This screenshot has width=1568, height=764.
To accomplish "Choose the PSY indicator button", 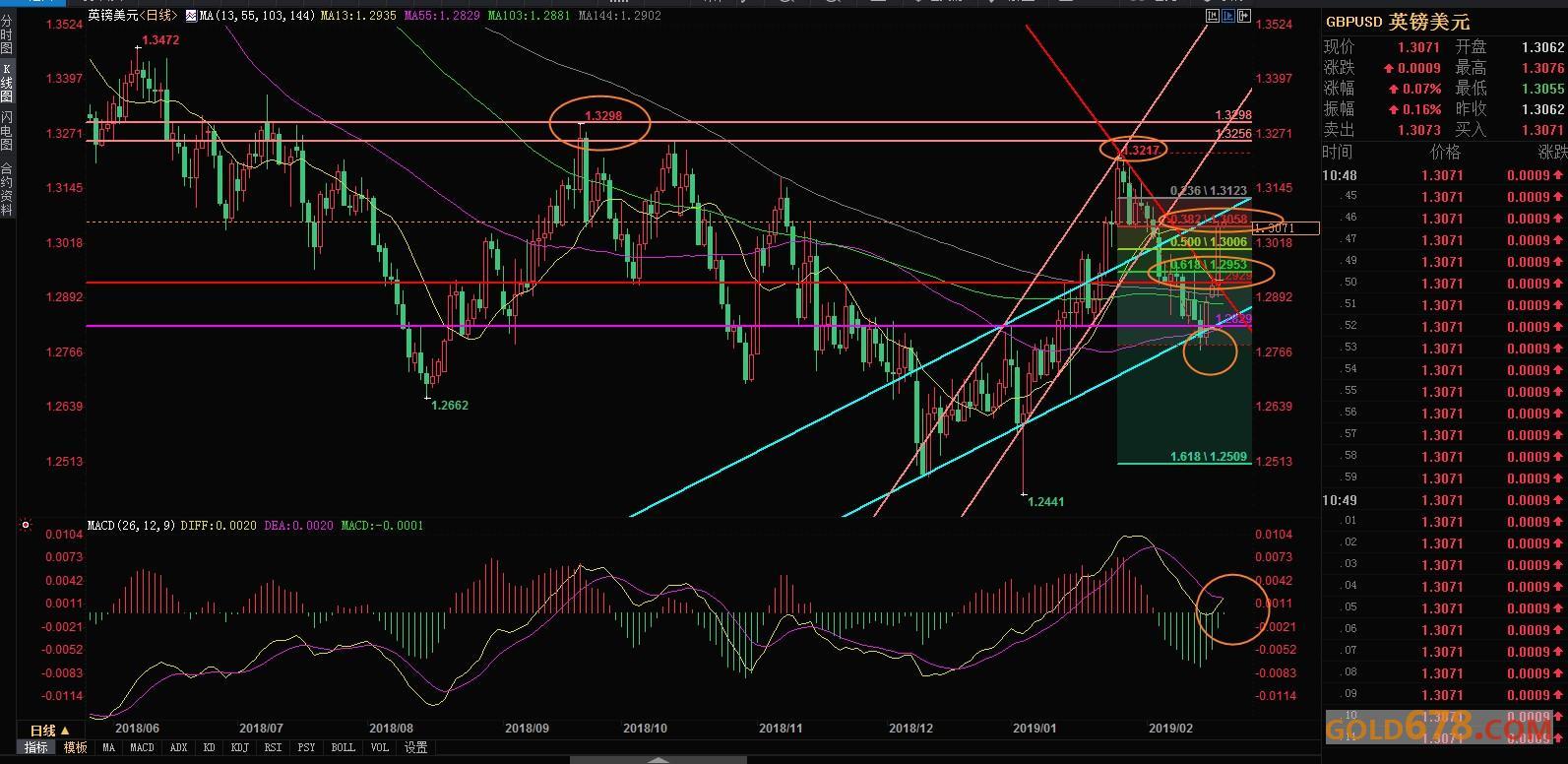I will (x=306, y=748).
